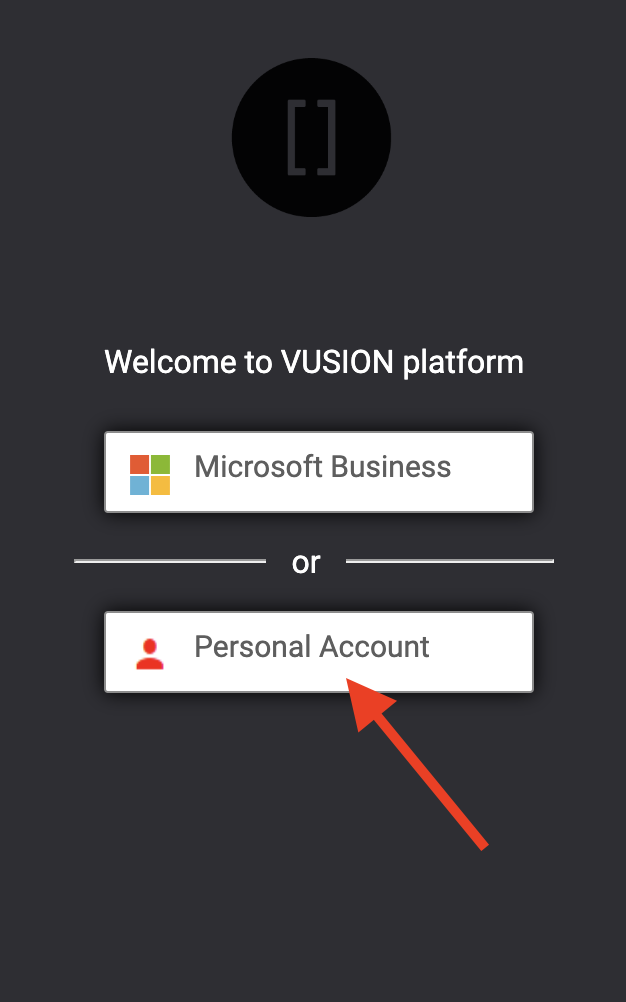The width and height of the screenshot is (626, 1002).
Task: Click the green square of the Microsoft logo
Action: tap(159, 463)
